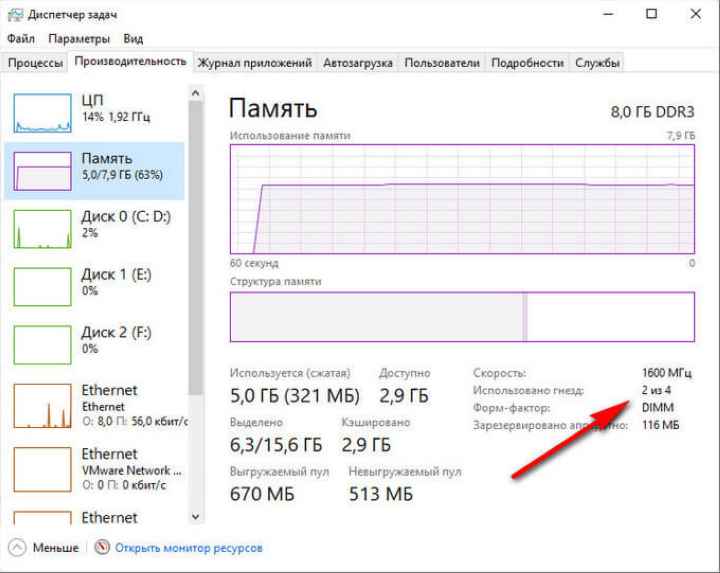720x573 pixels.
Task: Switch to Журнал приложений tab
Action: (255, 63)
